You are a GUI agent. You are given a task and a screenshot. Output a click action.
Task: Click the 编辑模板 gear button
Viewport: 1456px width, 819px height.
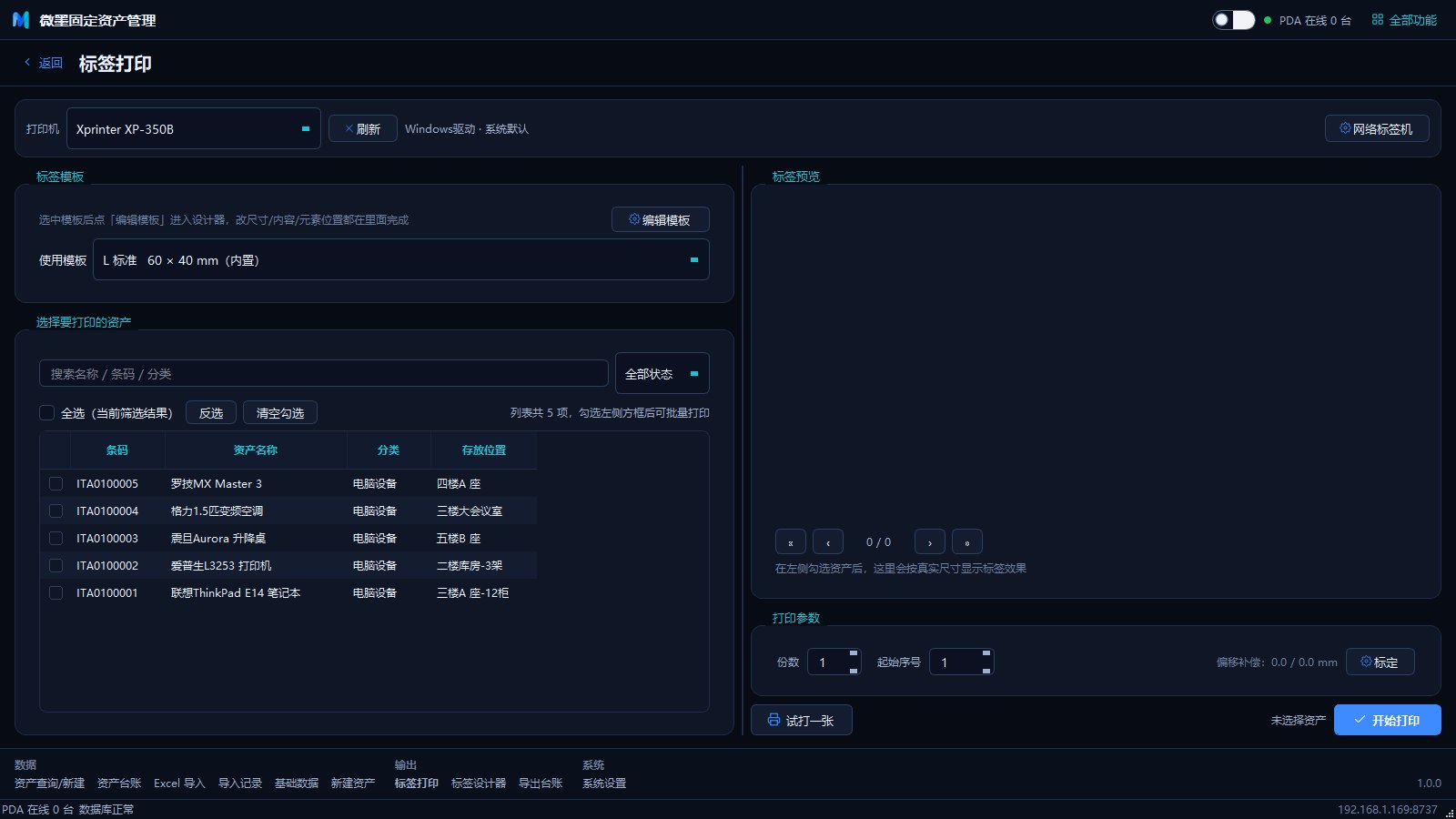coord(660,219)
